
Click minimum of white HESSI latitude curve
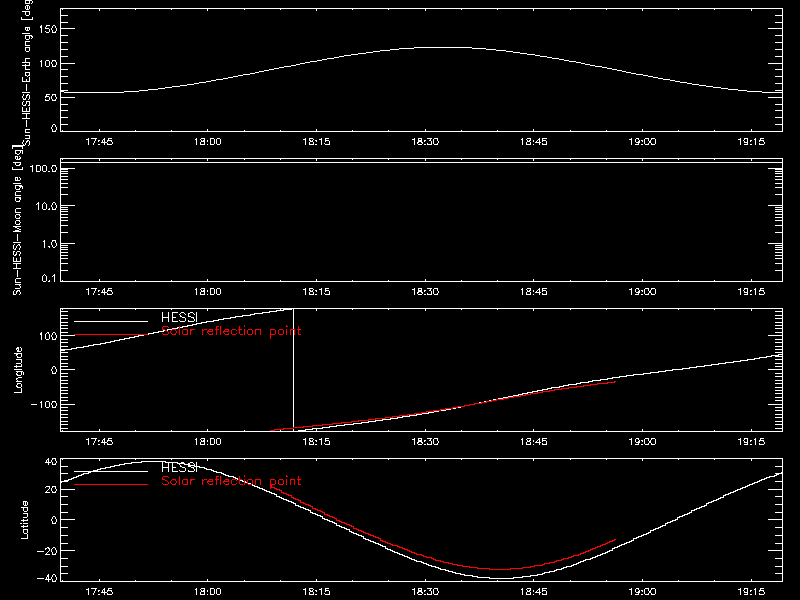click(503, 578)
